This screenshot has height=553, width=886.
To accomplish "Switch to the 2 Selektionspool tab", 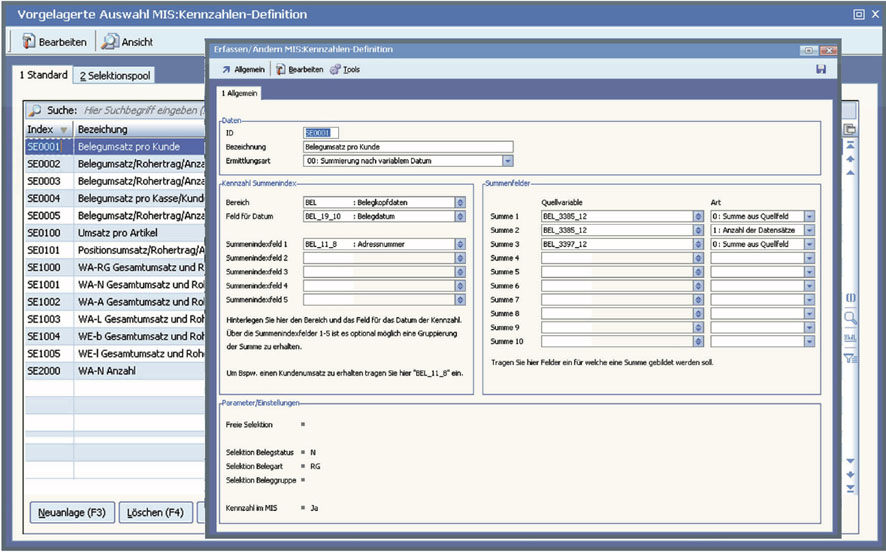I will click(x=113, y=76).
